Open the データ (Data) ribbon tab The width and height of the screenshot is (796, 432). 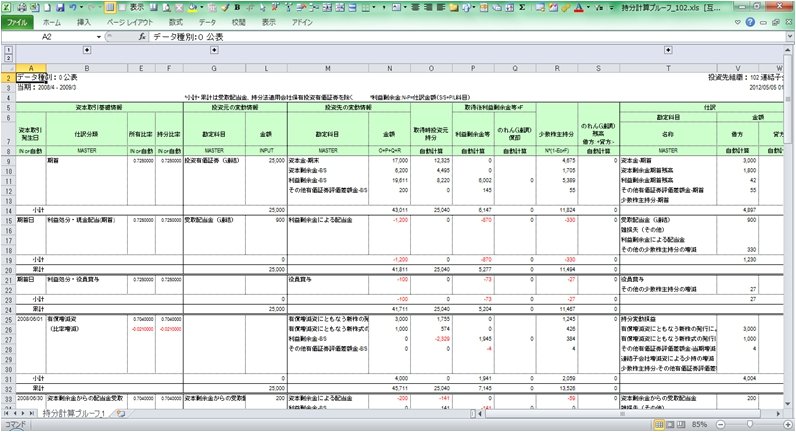coord(207,22)
